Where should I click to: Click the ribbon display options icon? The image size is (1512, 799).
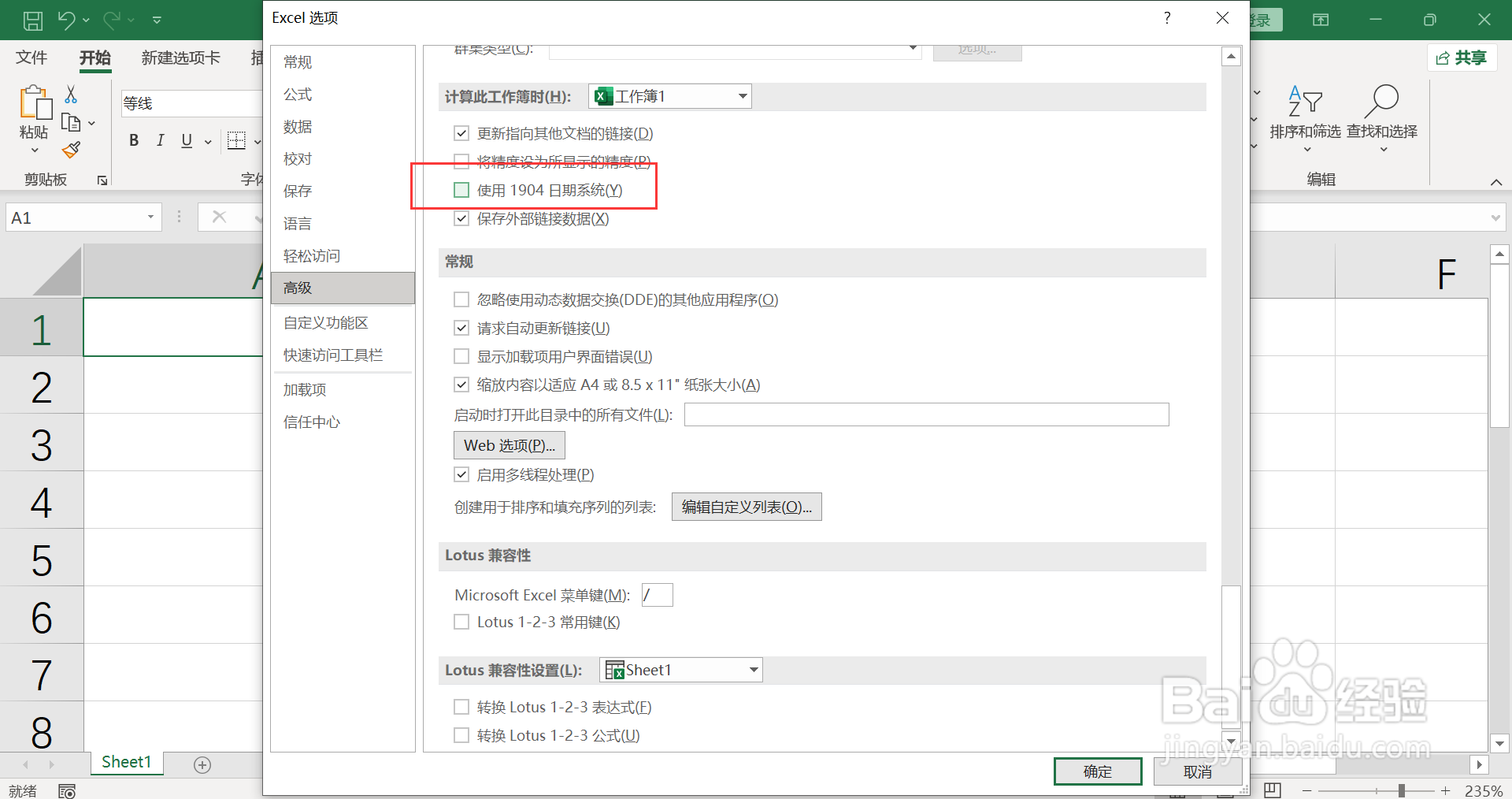pyautogui.click(x=1321, y=20)
